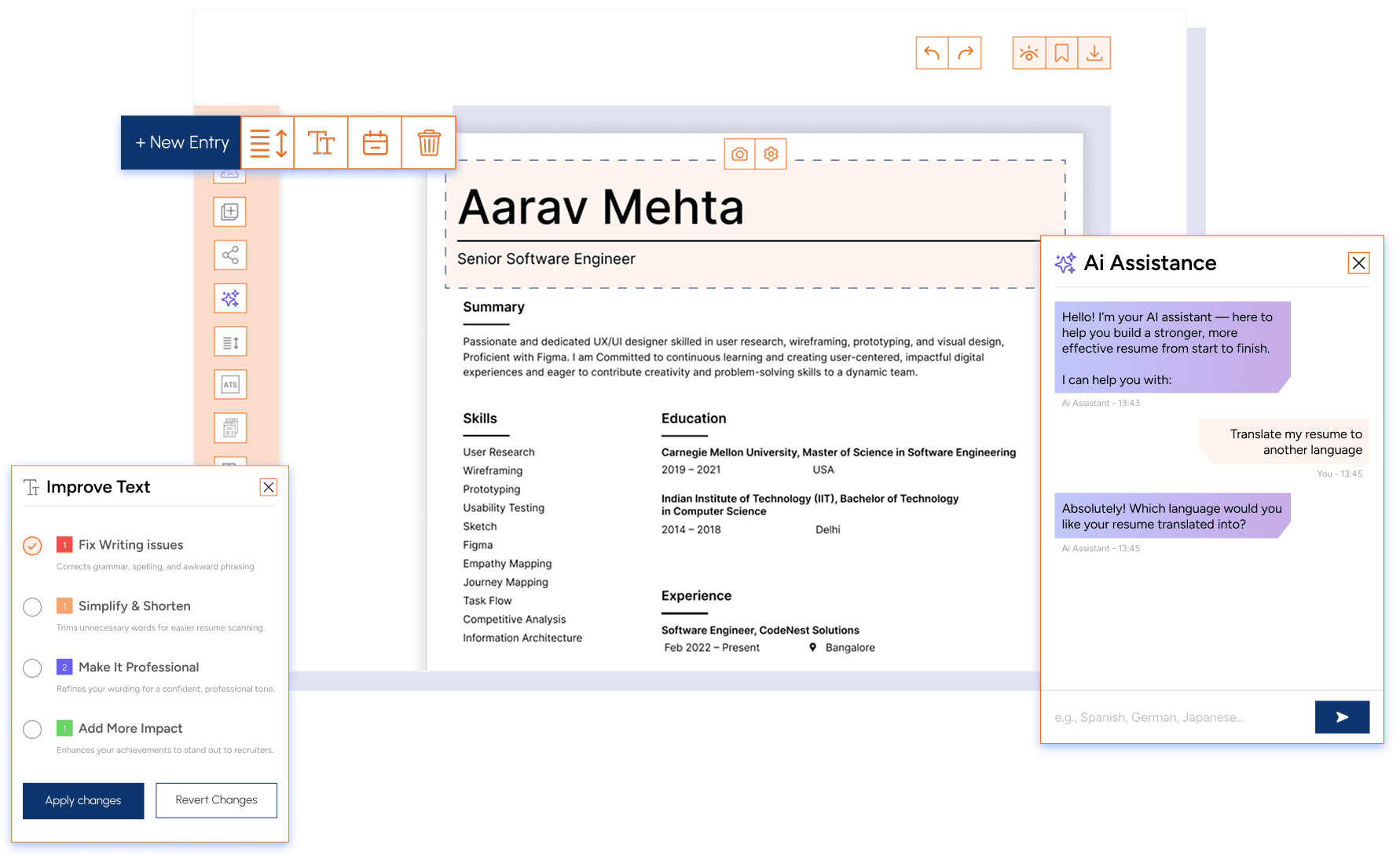This screenshot has height=856, width=1400.
Task: Select the text formatting tool
Action: click(321, 143)
